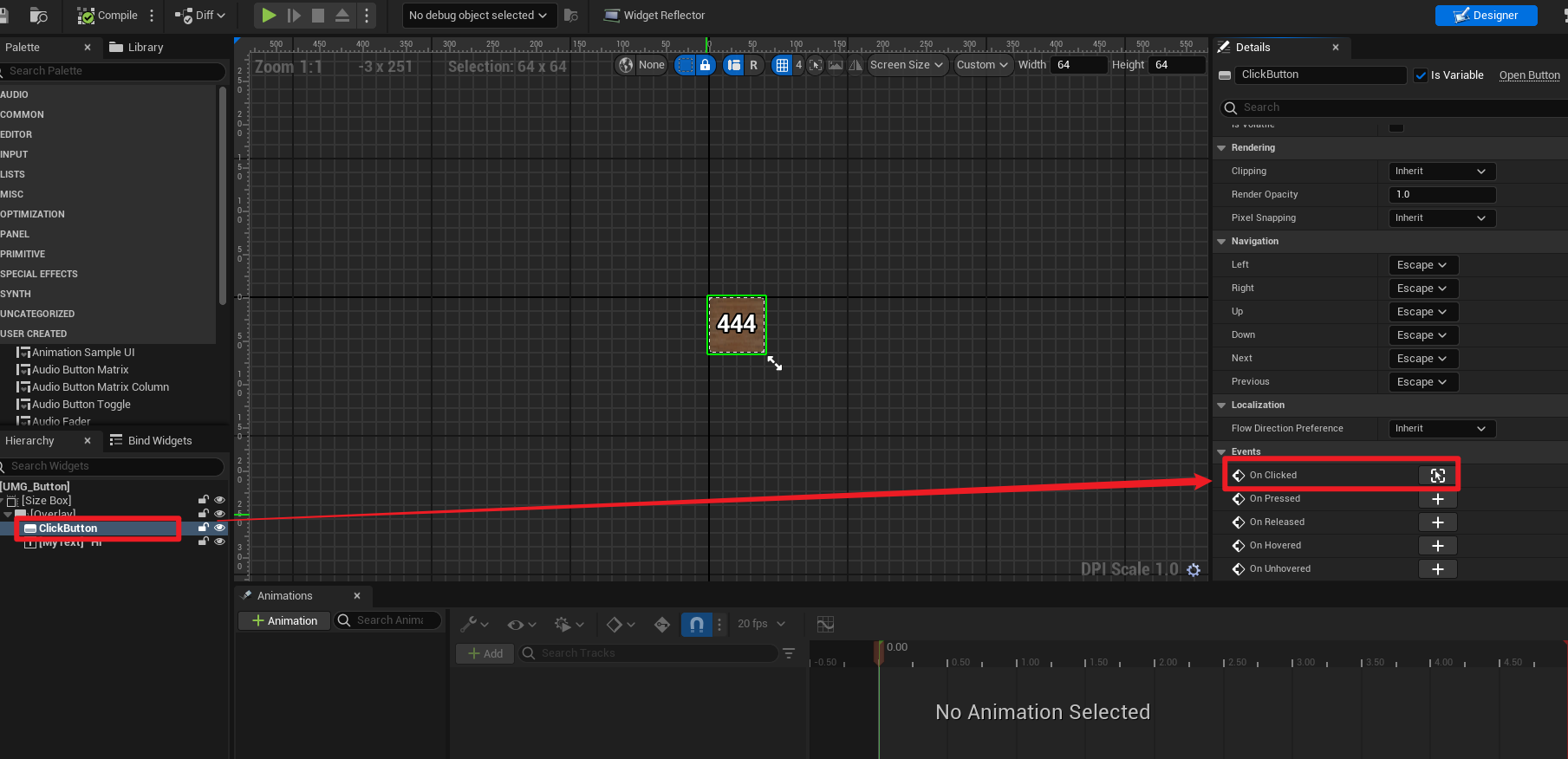Switch to Designer mode
Screen dimensions: 1568x759
click(1486, 16)
